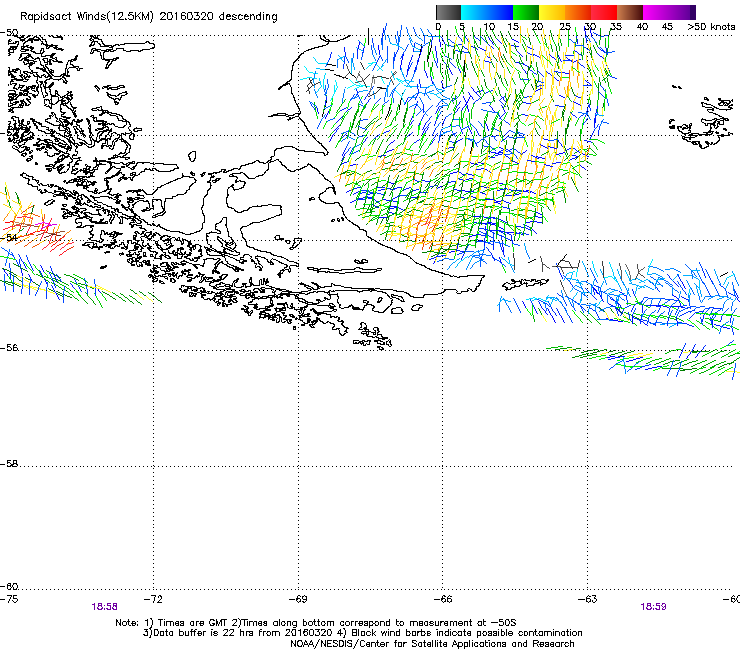The height and width of the screenshot is (650, 740).
Task: Click the '>50 knots' legend label
Action: [x=711, y=27]
